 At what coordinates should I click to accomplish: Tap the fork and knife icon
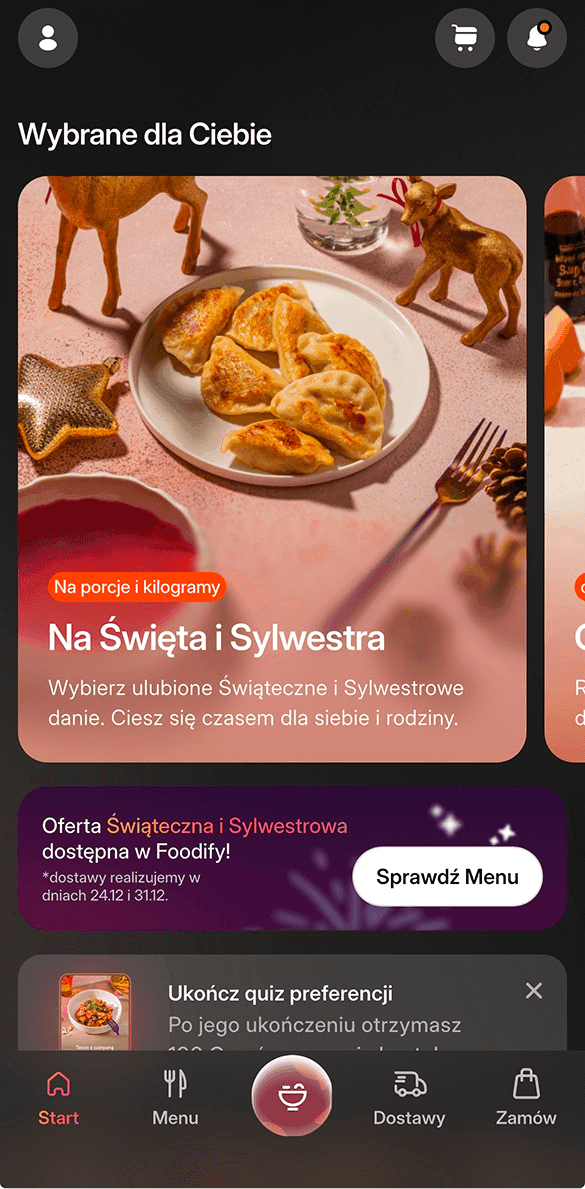(175, 1084)
